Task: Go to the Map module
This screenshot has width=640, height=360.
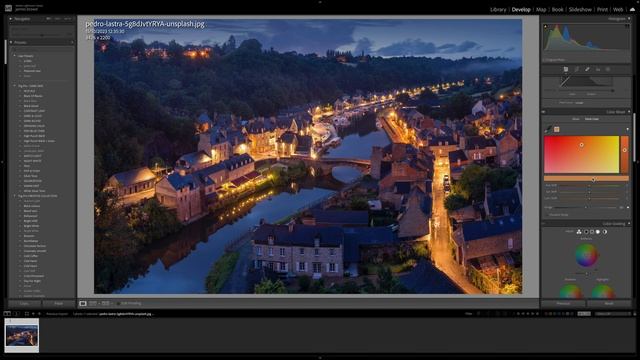Action: point(541,9)
